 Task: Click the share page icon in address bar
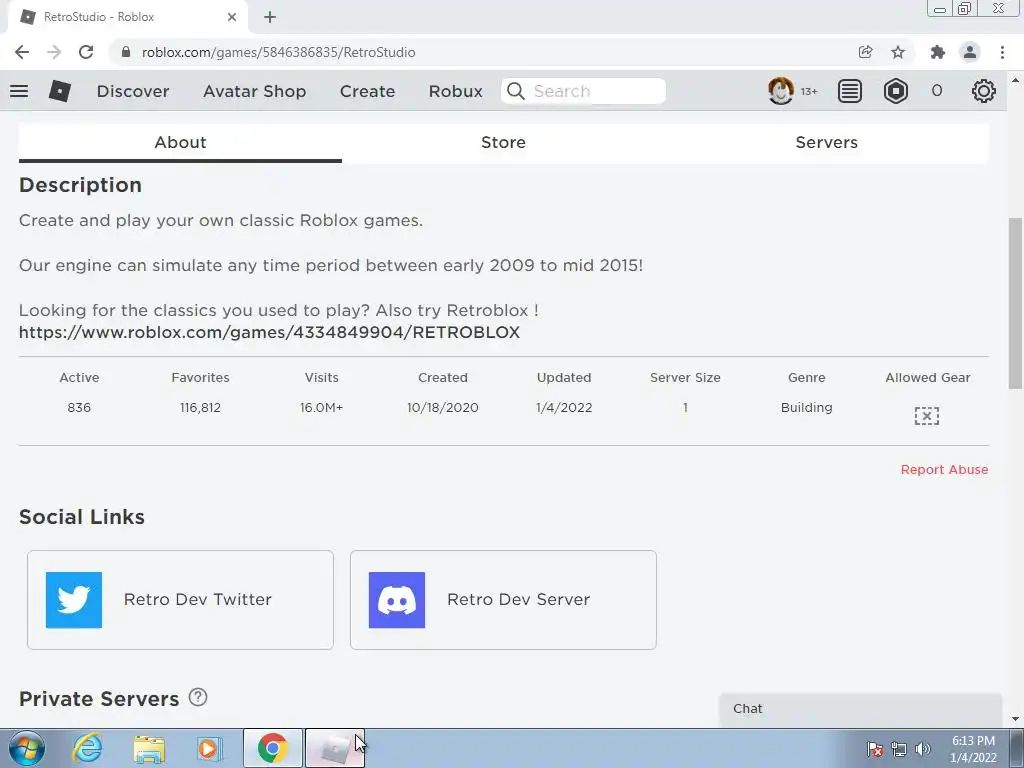865,52
